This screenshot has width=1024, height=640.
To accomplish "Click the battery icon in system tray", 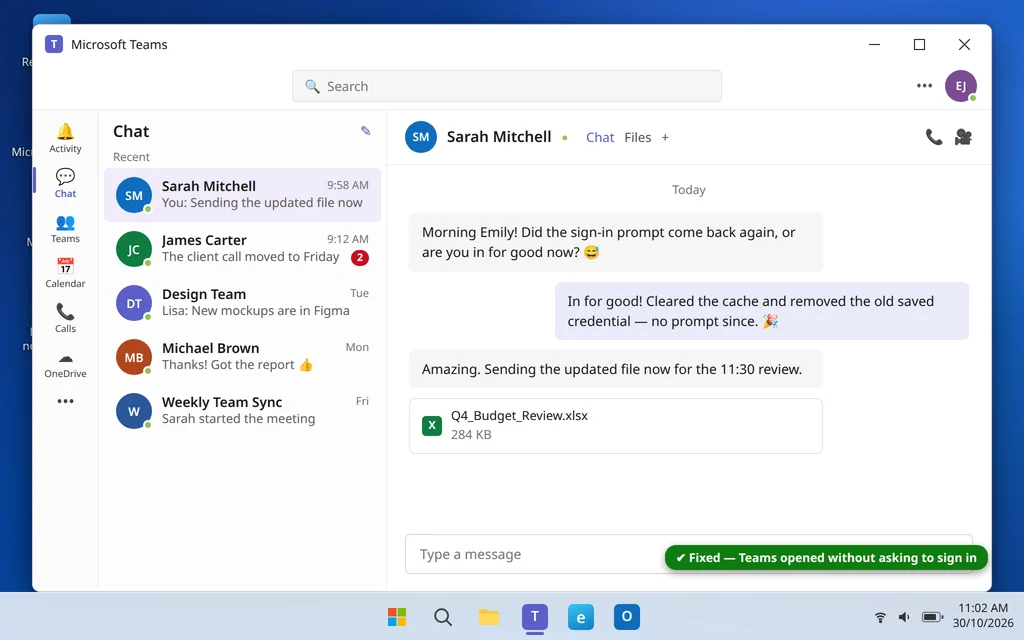I will pos(932,617).
